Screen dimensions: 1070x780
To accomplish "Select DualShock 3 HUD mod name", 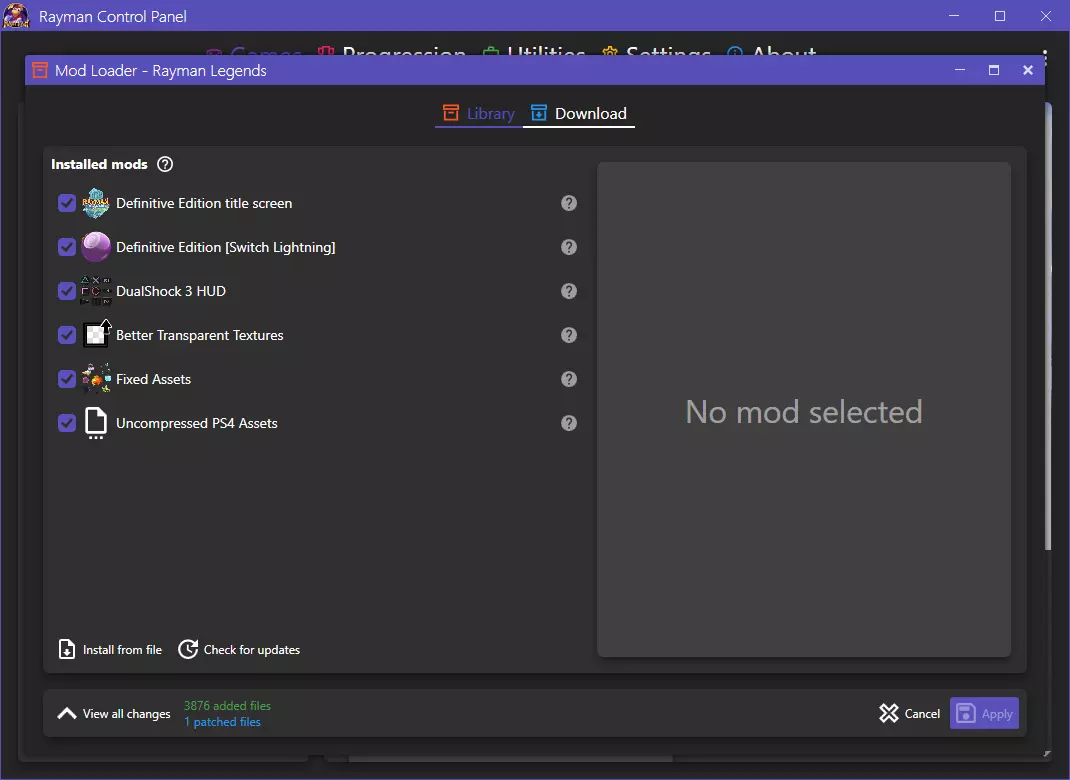I will (171, 291).
